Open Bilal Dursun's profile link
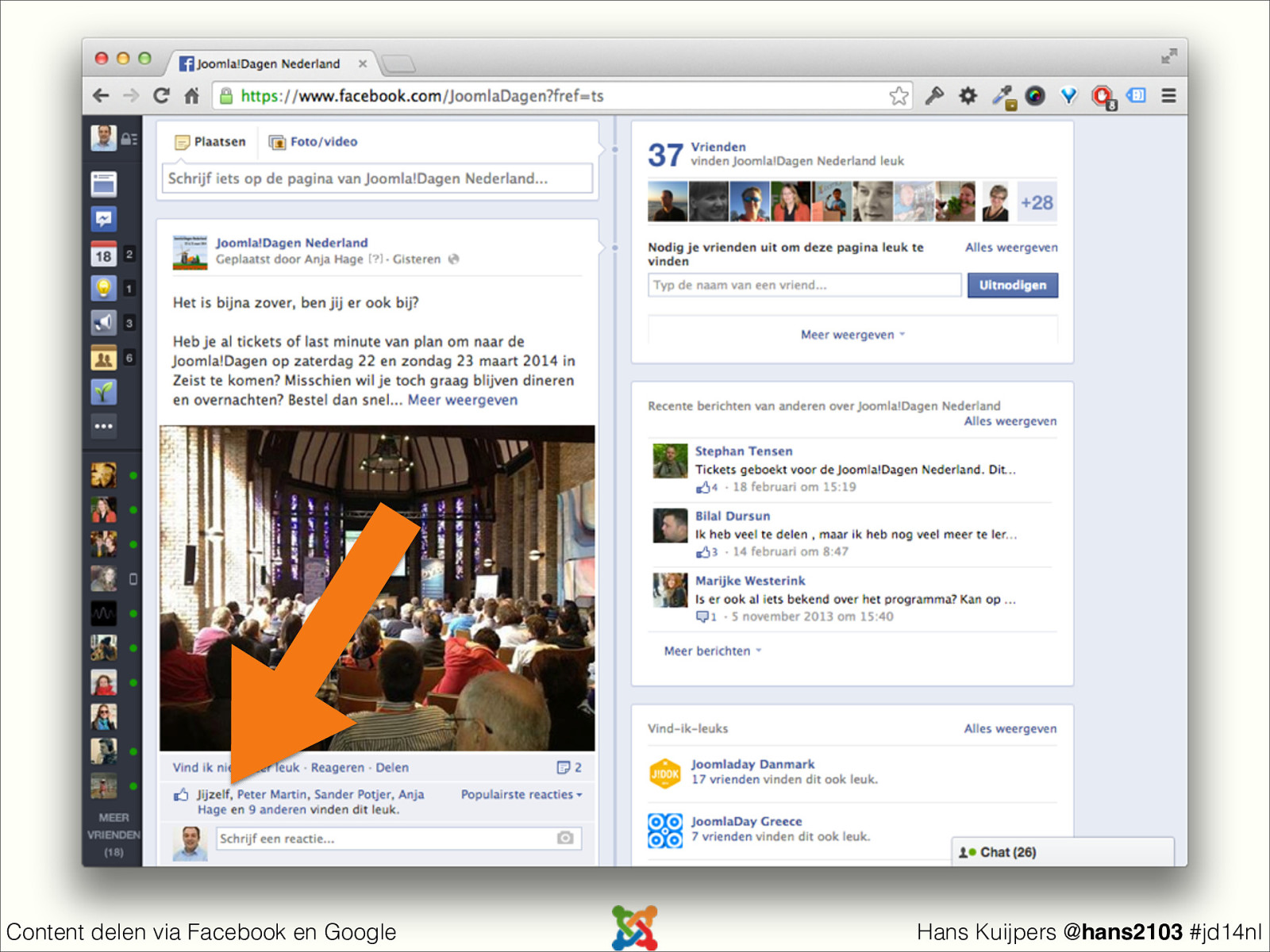Image resolution: width=1270 pixels, height=952 pixels. click(x=733, y=516)
